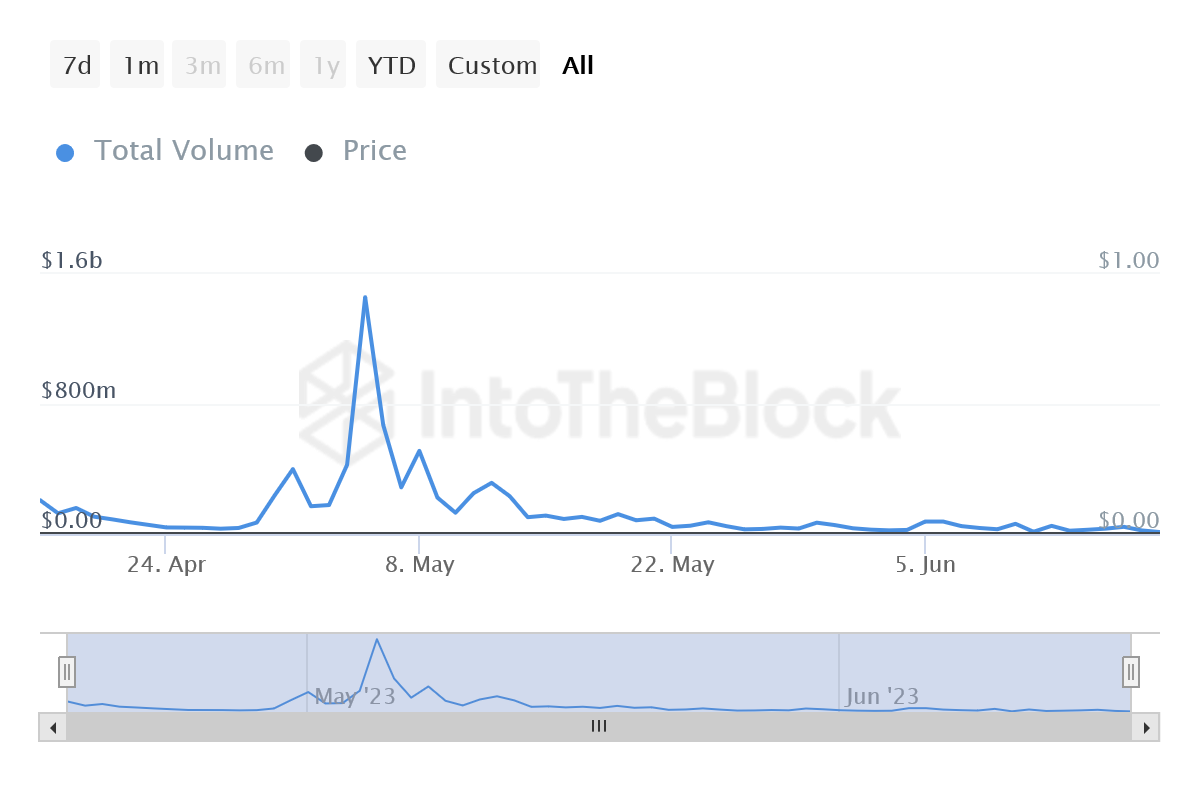Choose the YTD range option
The image size is (1200, 800).
pos(391,65)
